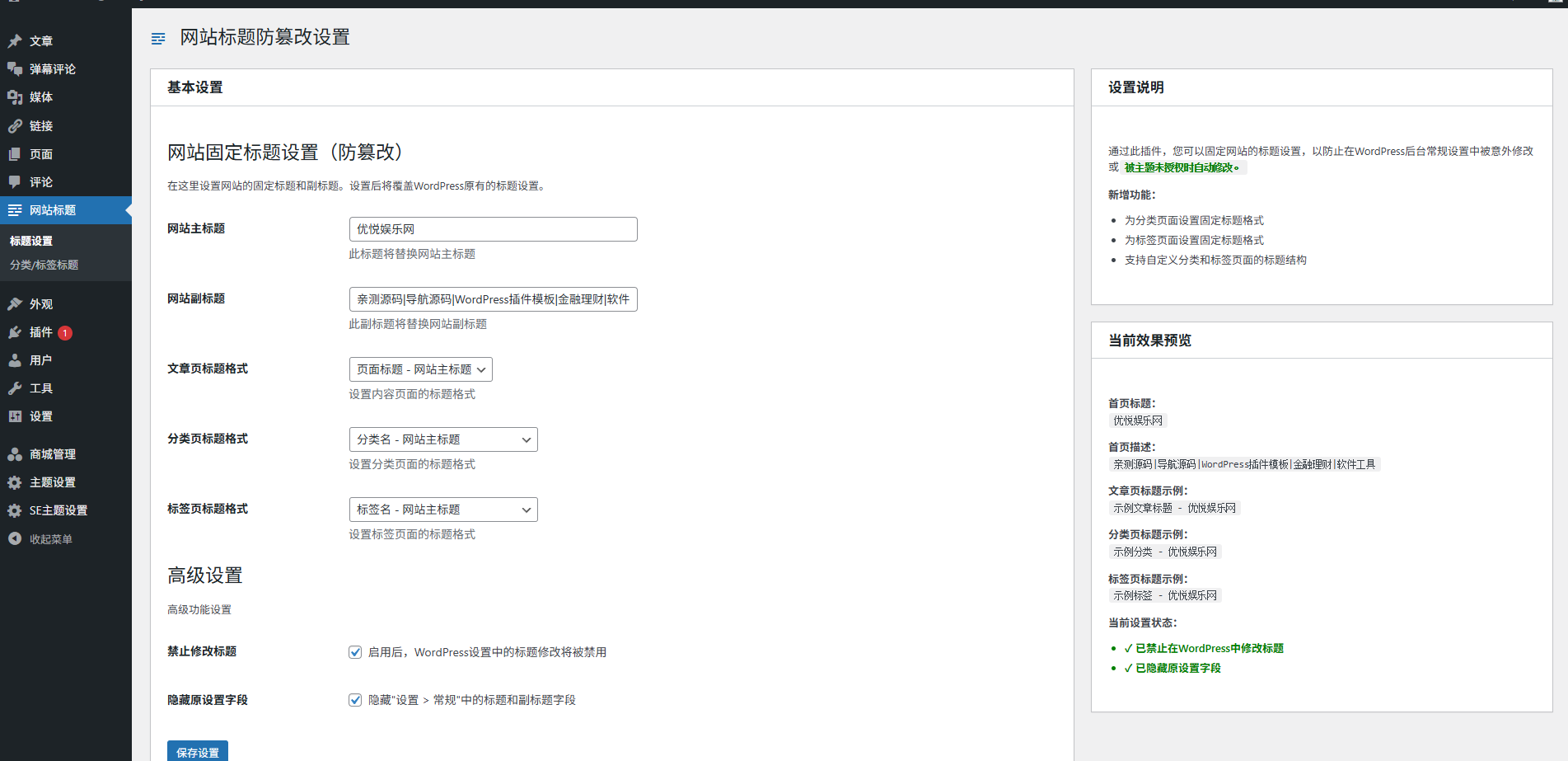Image resolution: width=1568 pixels, height=761 pixels.
Task: Uncheck the 隐藏原设置字段 checkbox
Action: coord(355,700)
